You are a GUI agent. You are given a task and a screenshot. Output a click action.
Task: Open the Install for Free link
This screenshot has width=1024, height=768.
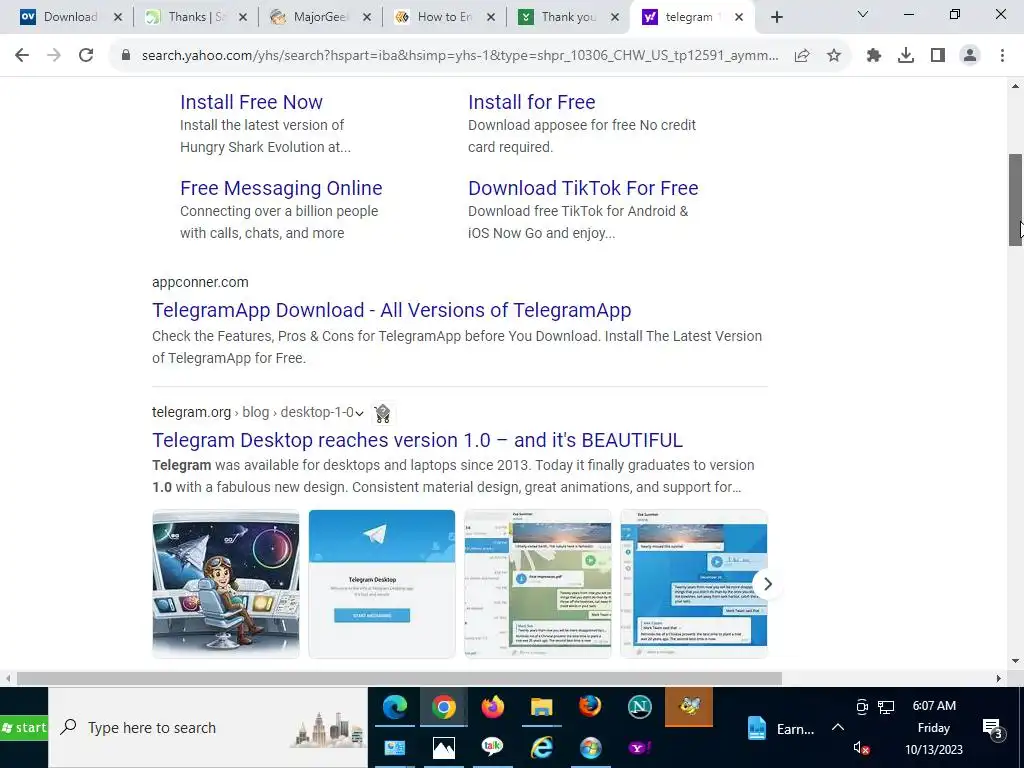point(532,103)
